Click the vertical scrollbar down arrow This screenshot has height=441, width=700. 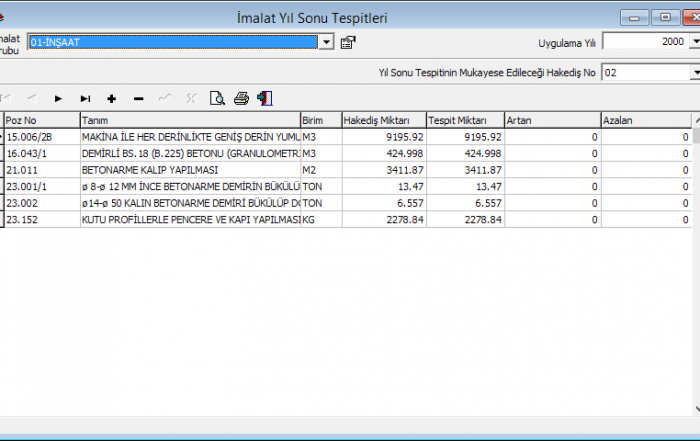point(696,407)
